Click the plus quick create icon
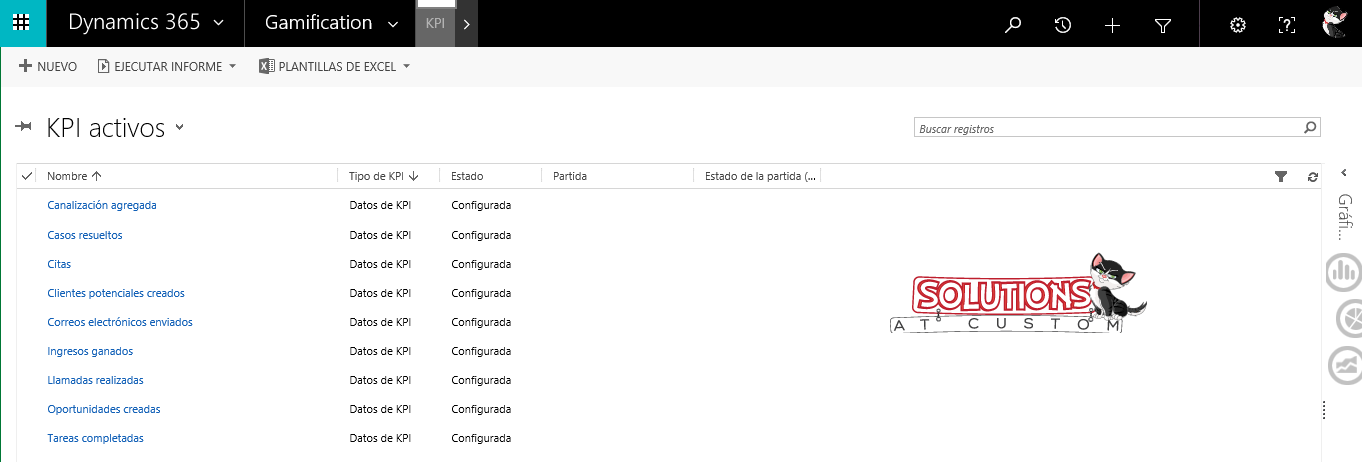 1112,25
